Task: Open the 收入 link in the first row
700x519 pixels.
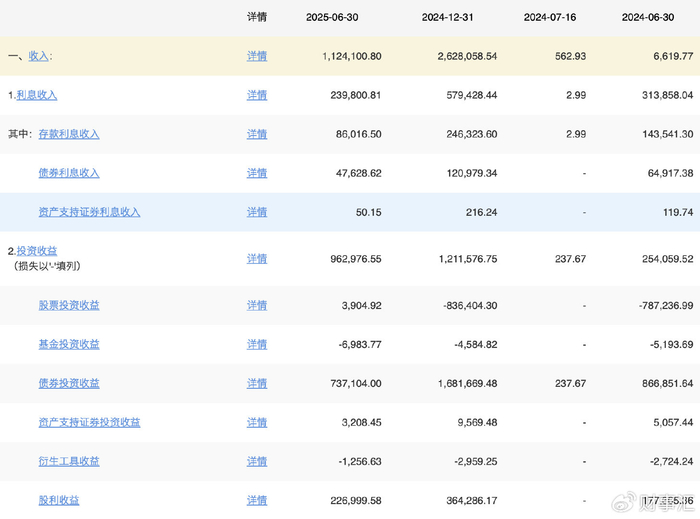Action: [39, 56]
